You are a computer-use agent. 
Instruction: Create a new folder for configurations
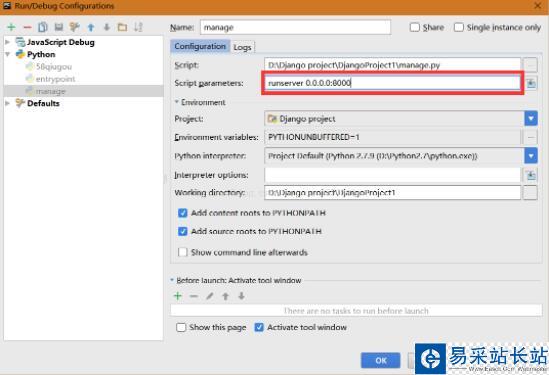(122, 27)
